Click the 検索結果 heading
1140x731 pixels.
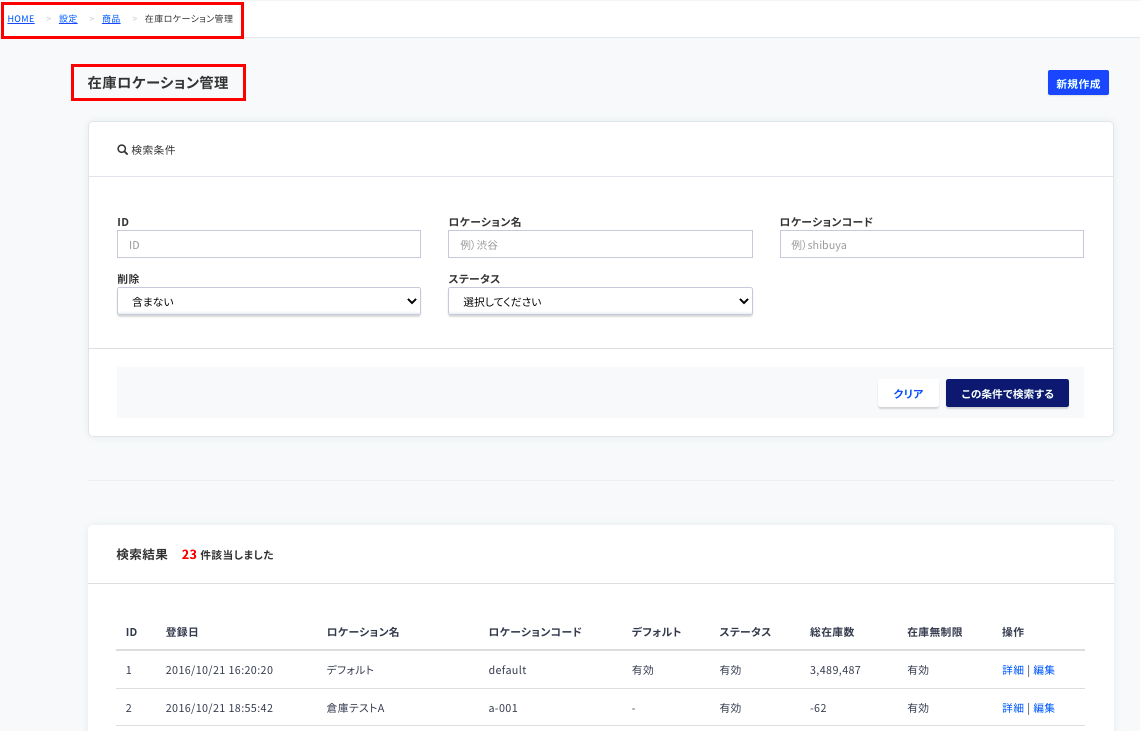point(142,554)
